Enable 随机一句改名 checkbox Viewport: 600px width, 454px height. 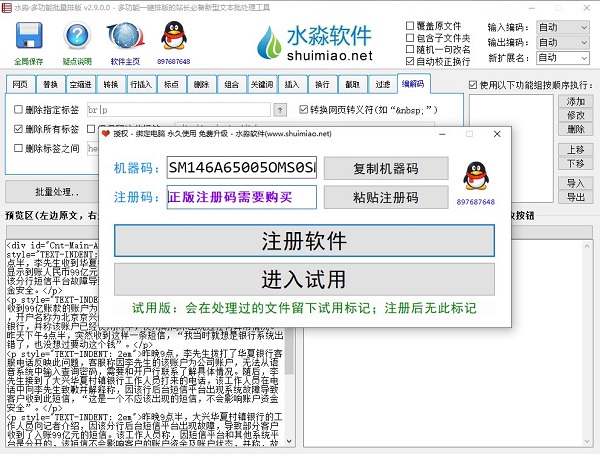(410, 49)
